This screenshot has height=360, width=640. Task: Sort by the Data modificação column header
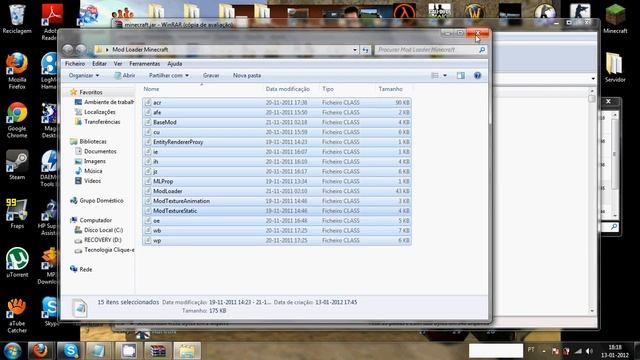pos(288,89)
